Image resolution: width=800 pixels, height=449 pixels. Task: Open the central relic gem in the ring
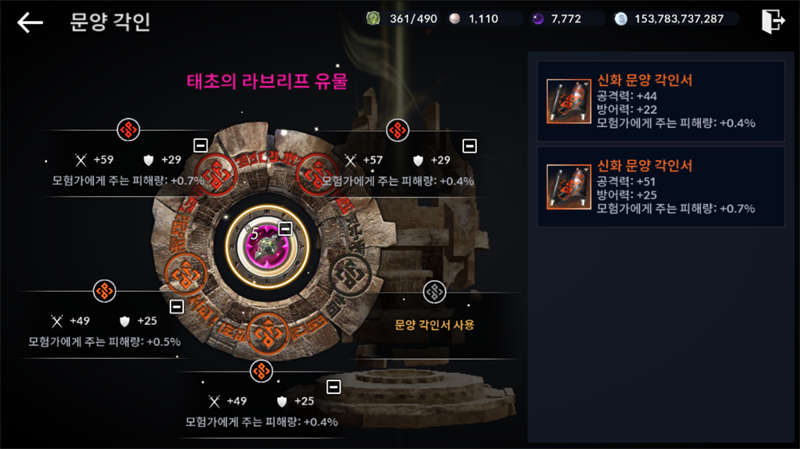[267, 247]
